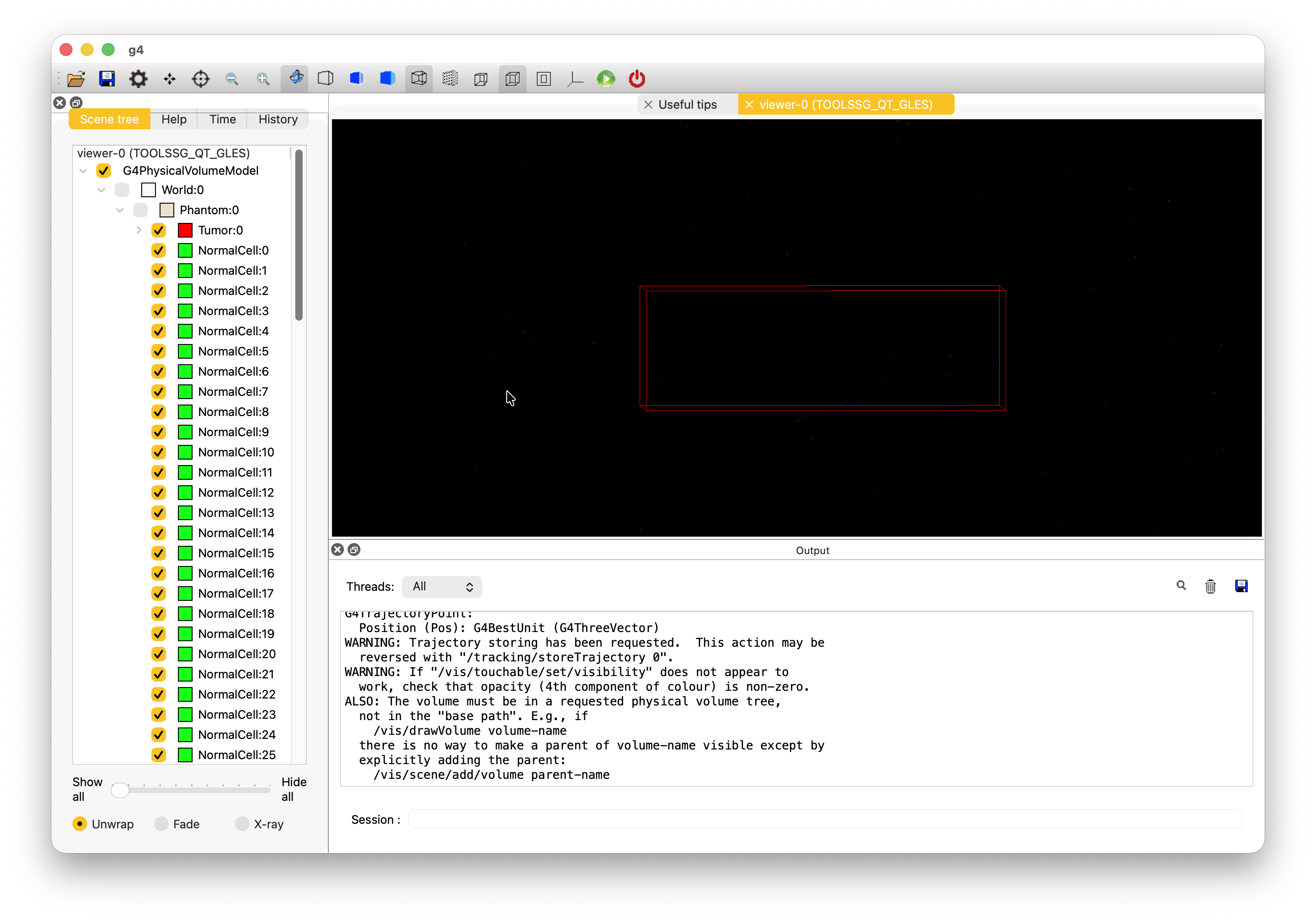Close the viewer-0 tab
1316x921 pixels.
[x=748, y=105]
